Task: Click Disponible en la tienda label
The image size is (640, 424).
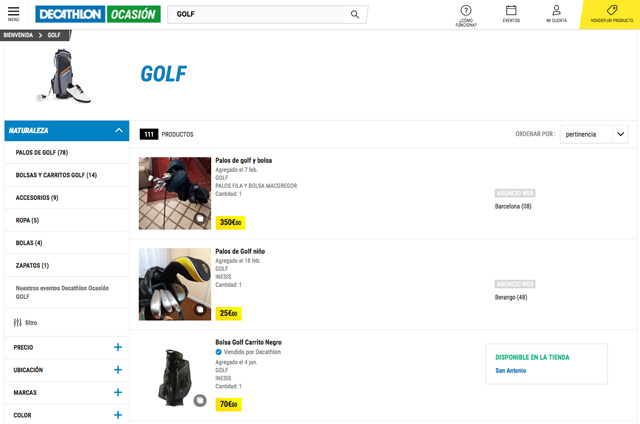Action: coord(532,357)
